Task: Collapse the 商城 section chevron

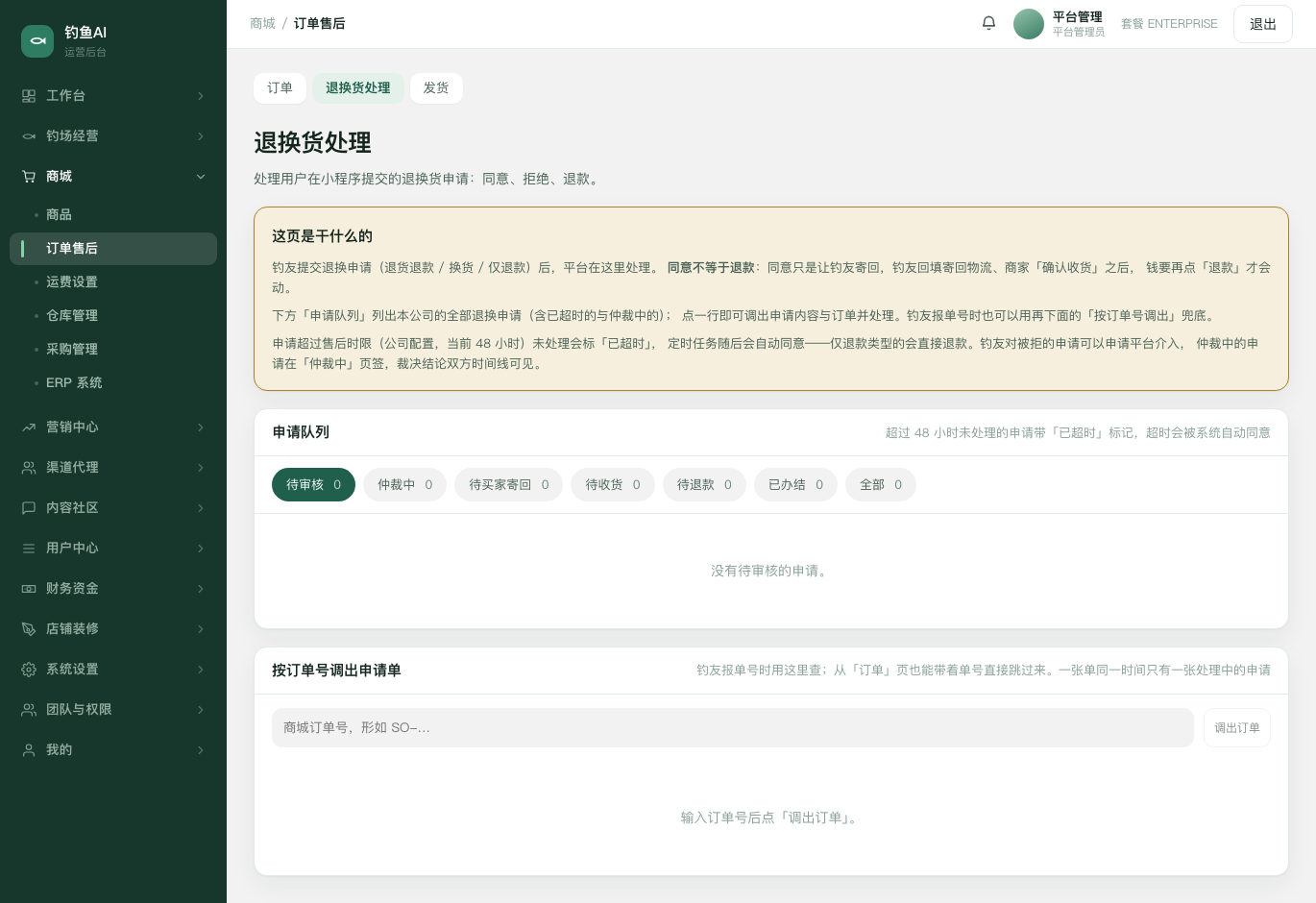Action: [x=201, y=177]
